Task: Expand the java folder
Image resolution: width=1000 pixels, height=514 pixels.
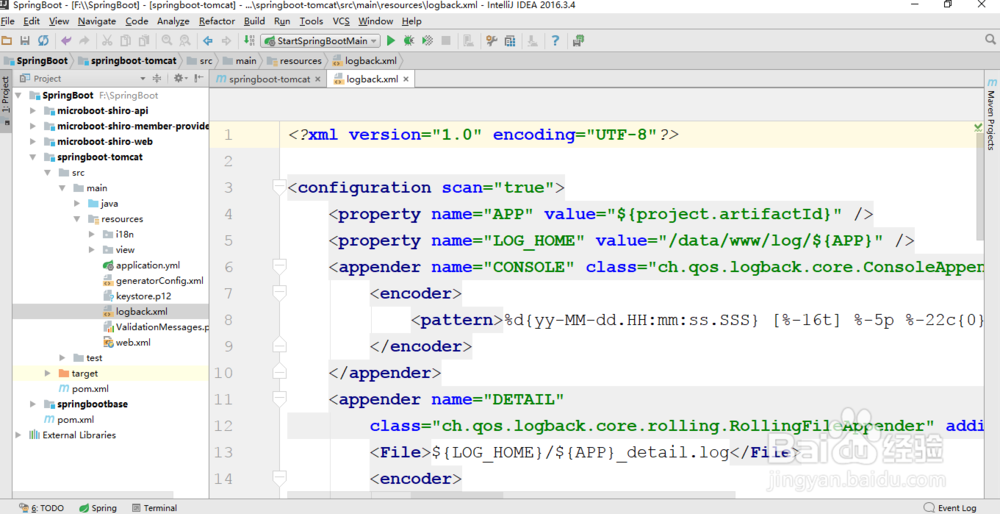Action: [77, 203]
